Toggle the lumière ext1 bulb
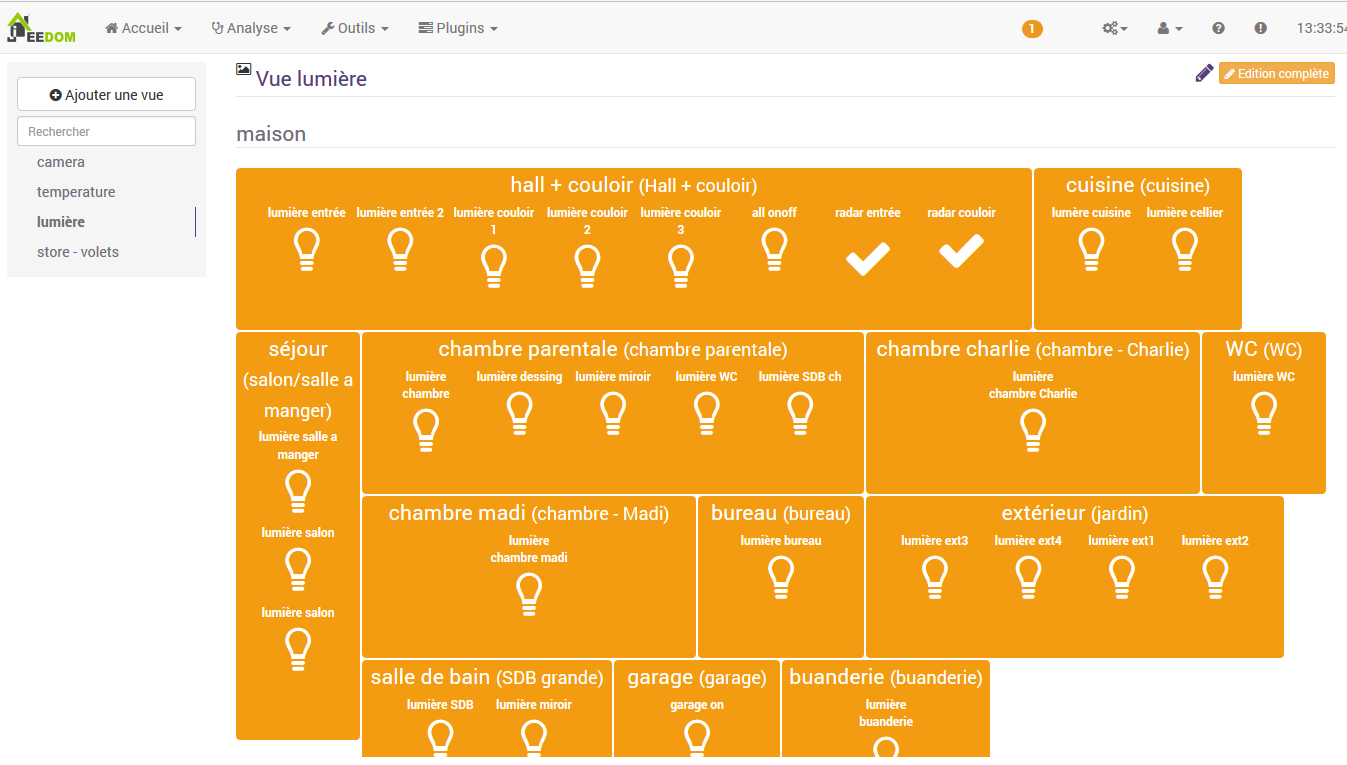1347x765 pixels. [1122, 577]
